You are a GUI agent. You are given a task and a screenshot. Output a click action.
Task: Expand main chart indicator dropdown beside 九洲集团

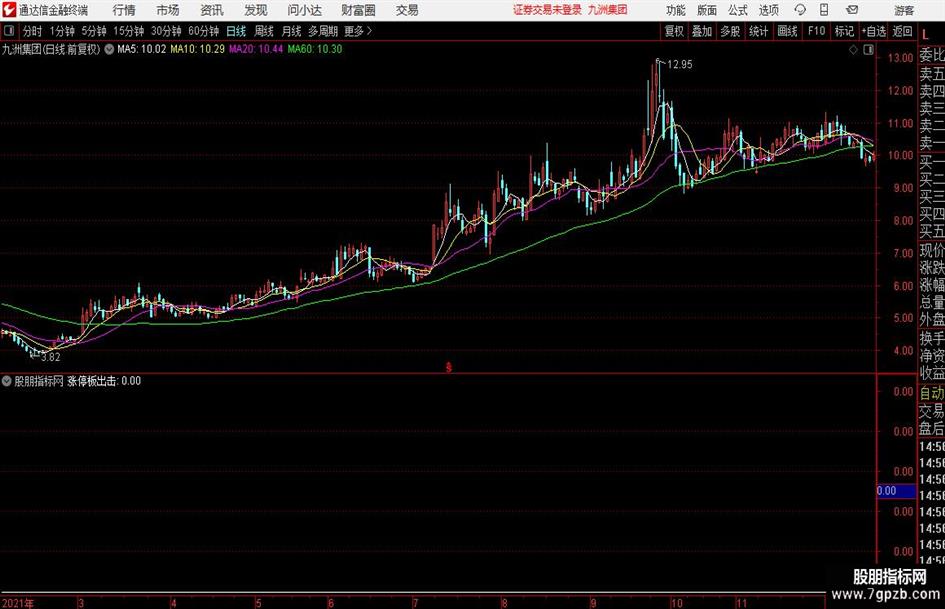pos(109,49)
